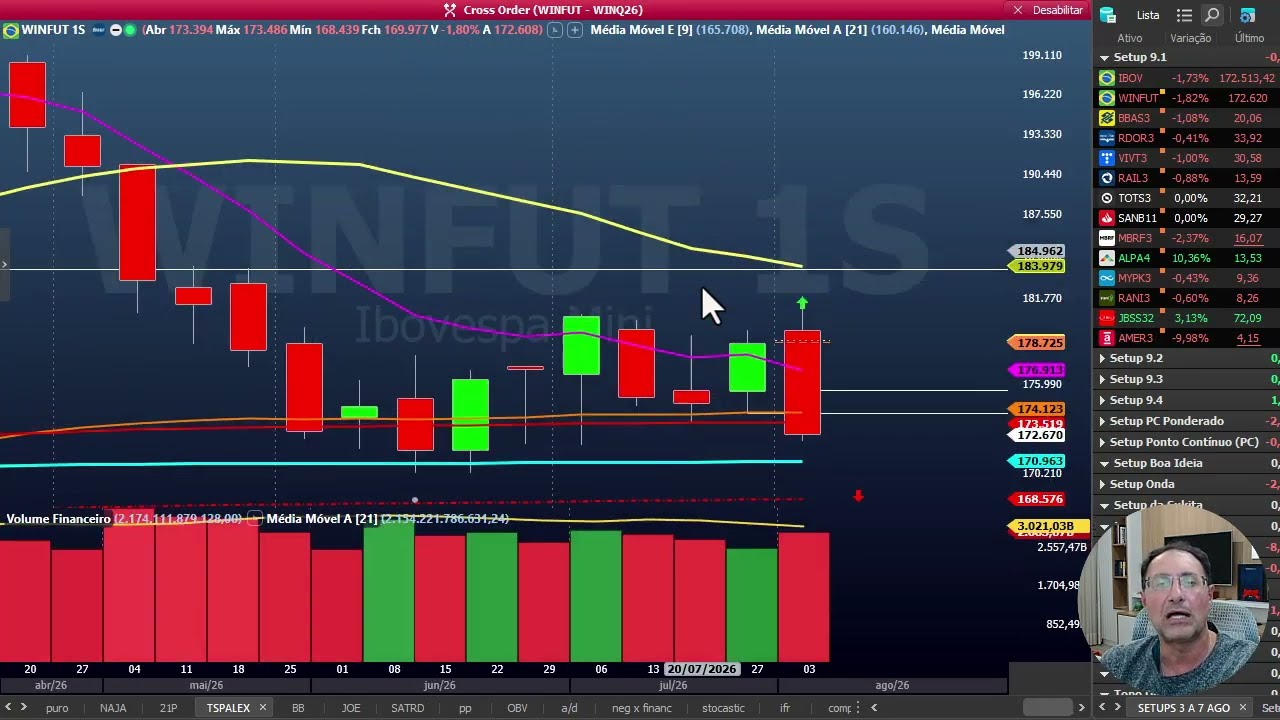The width and height of the screenshot is (1280, 720).
Task: Select the AMER3 last price 4,15
Action: [1248, 338]
